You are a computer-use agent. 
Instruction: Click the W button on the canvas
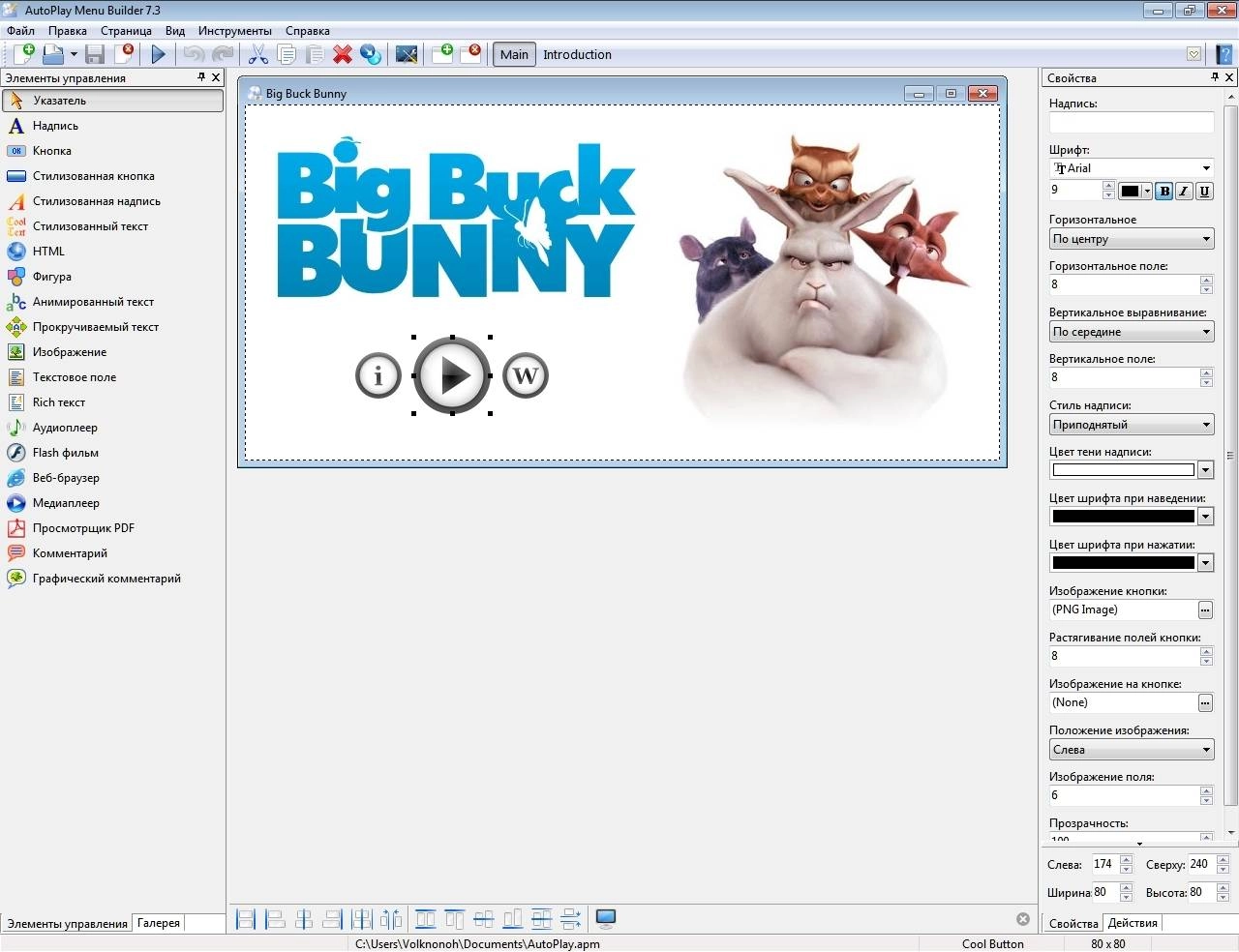point(526,375)
